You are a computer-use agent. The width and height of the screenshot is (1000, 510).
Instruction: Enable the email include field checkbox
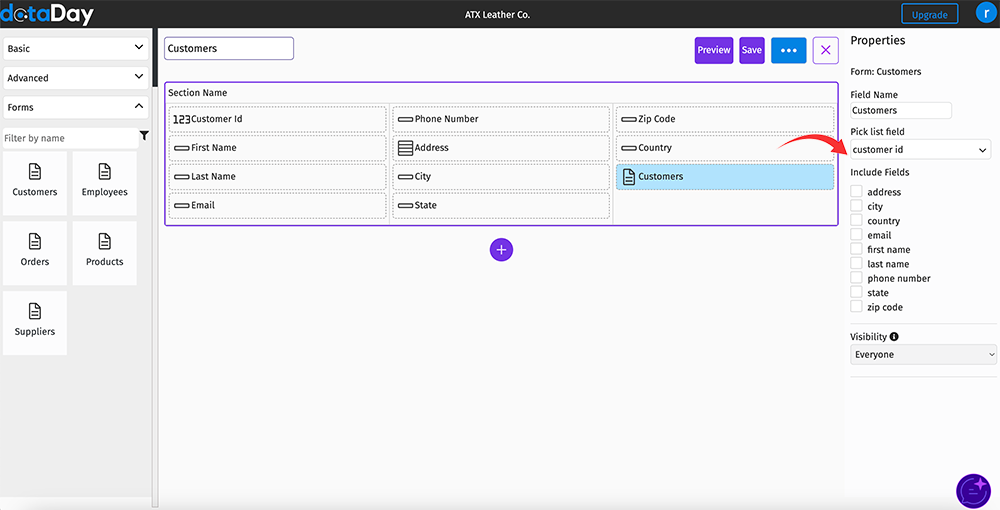tap(857, 235)
